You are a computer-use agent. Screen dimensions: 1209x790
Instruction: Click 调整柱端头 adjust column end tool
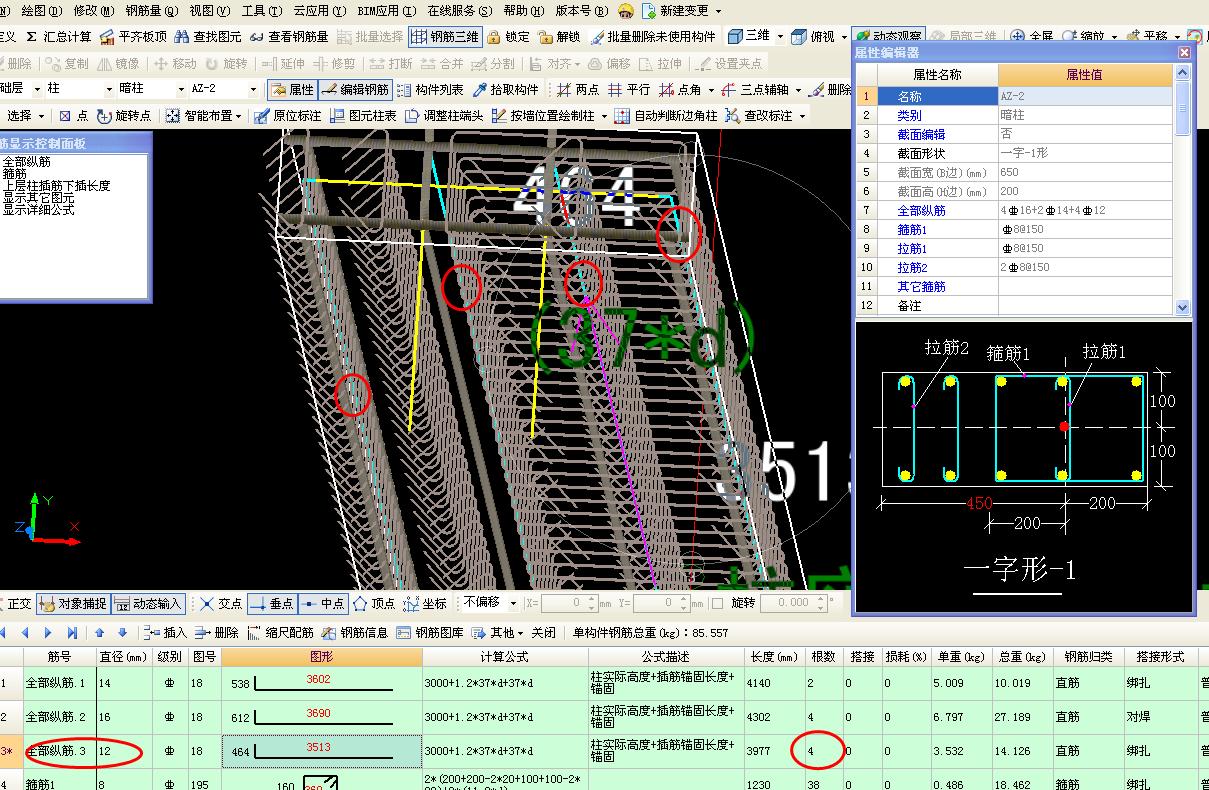(444, 116)
